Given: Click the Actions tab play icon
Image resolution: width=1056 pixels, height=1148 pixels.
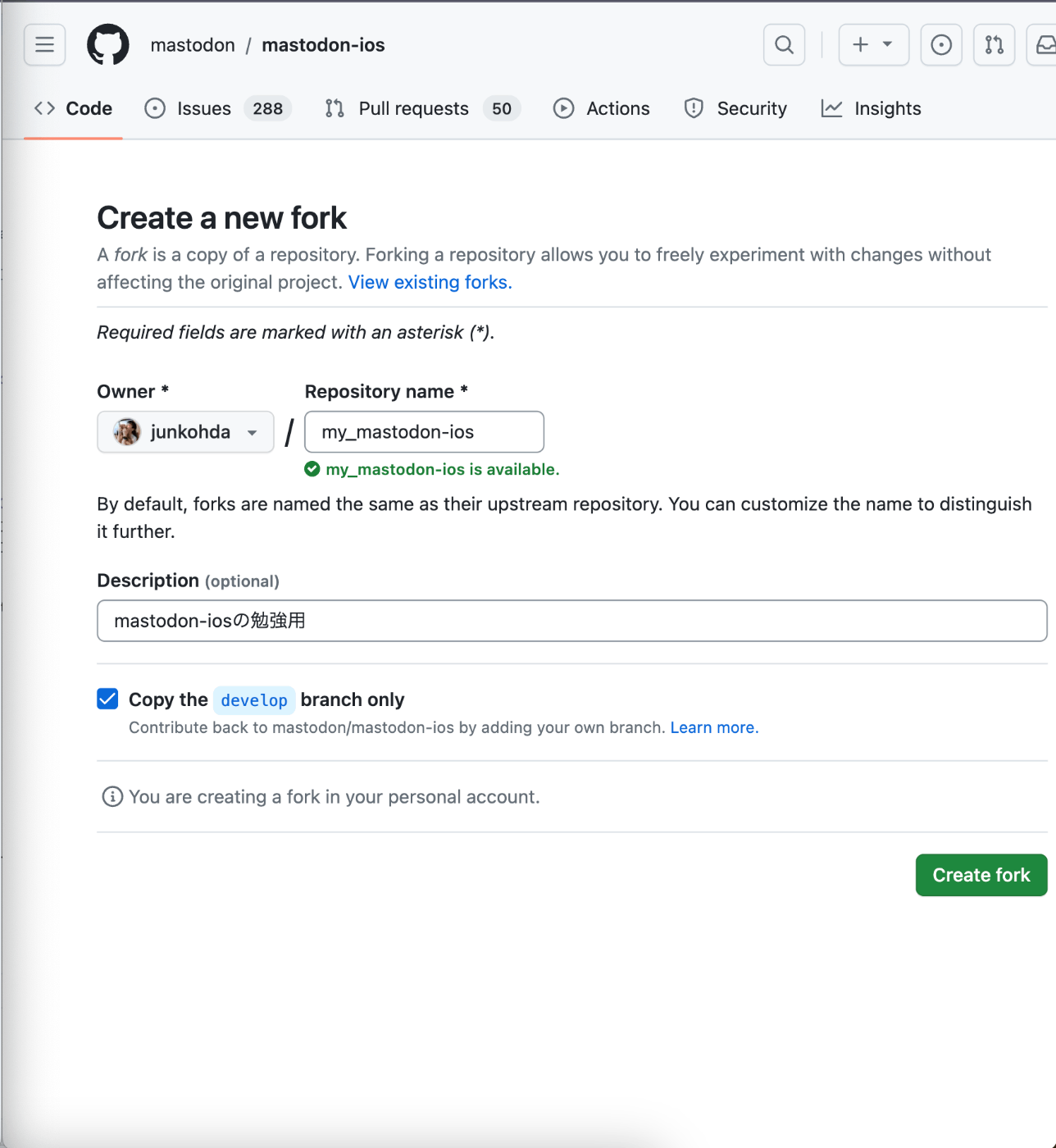Looking at the screenshot, I should [563, 108].
